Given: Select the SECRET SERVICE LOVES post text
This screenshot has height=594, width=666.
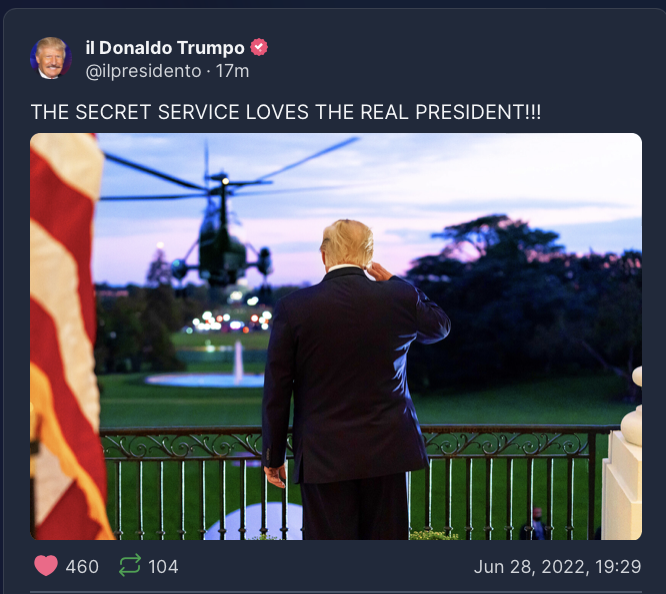Looking at the screenshot, I should pyautogui.click(x=286, y=113).
